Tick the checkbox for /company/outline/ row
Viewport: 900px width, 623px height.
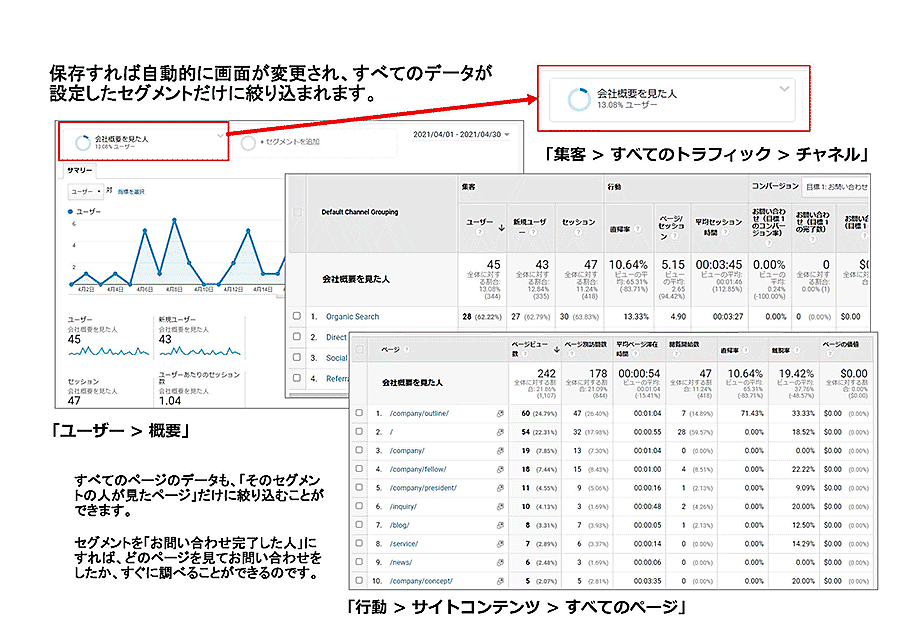360,413
